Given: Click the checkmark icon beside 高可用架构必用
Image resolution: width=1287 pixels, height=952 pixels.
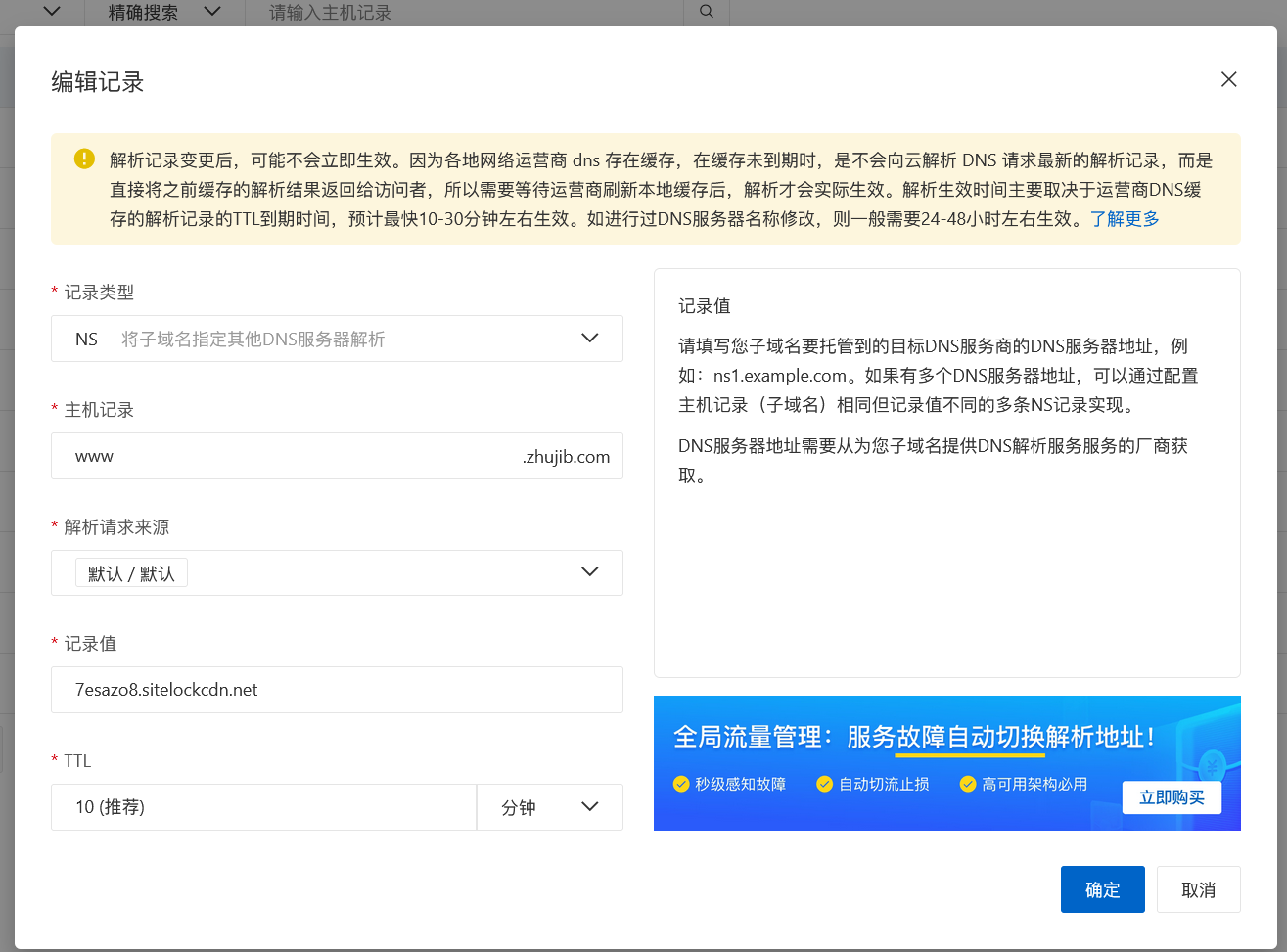Looking at the screenshot, I should pos(968,784).
